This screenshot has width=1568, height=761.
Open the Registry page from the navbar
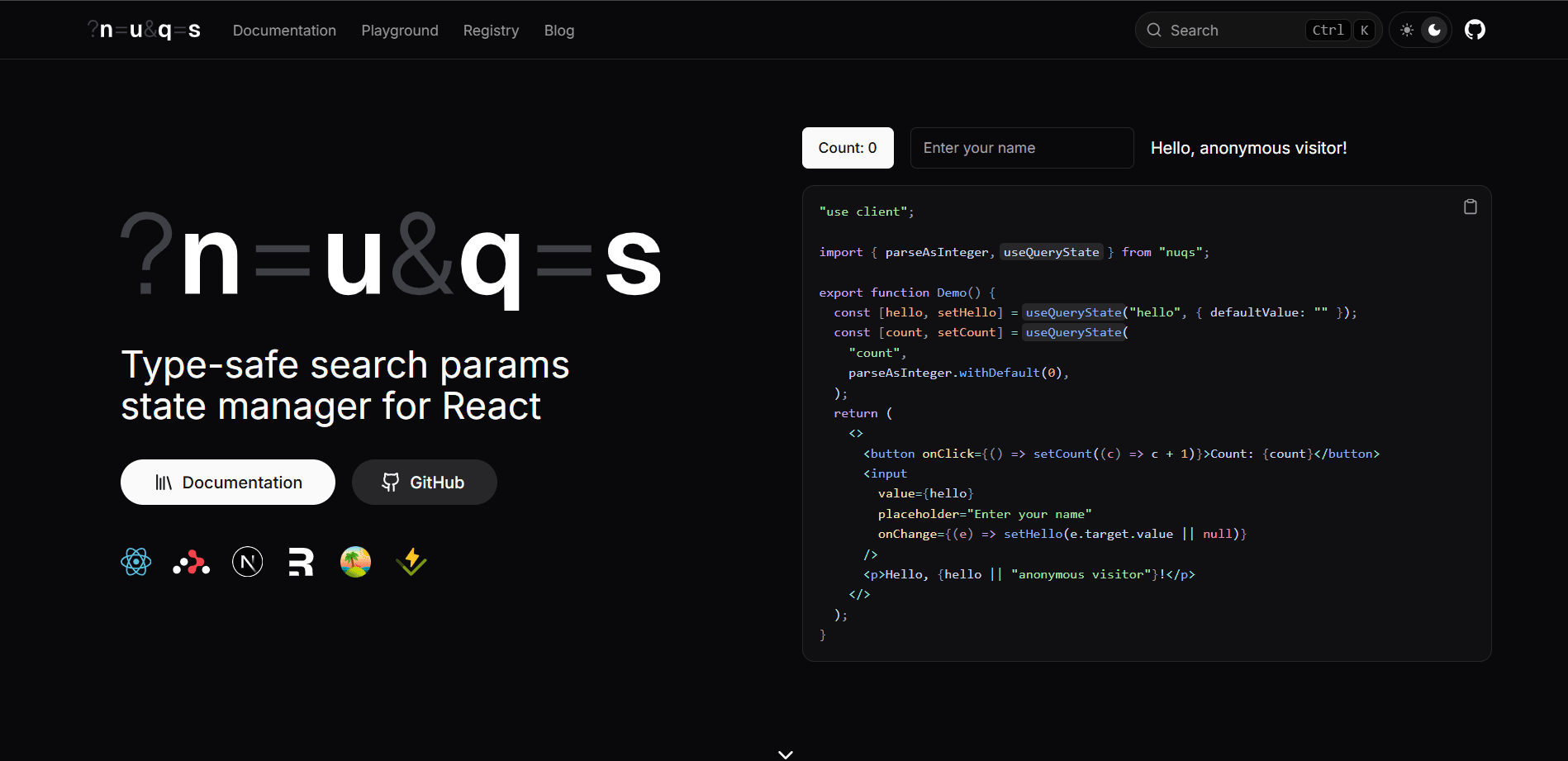click(491, 31)
